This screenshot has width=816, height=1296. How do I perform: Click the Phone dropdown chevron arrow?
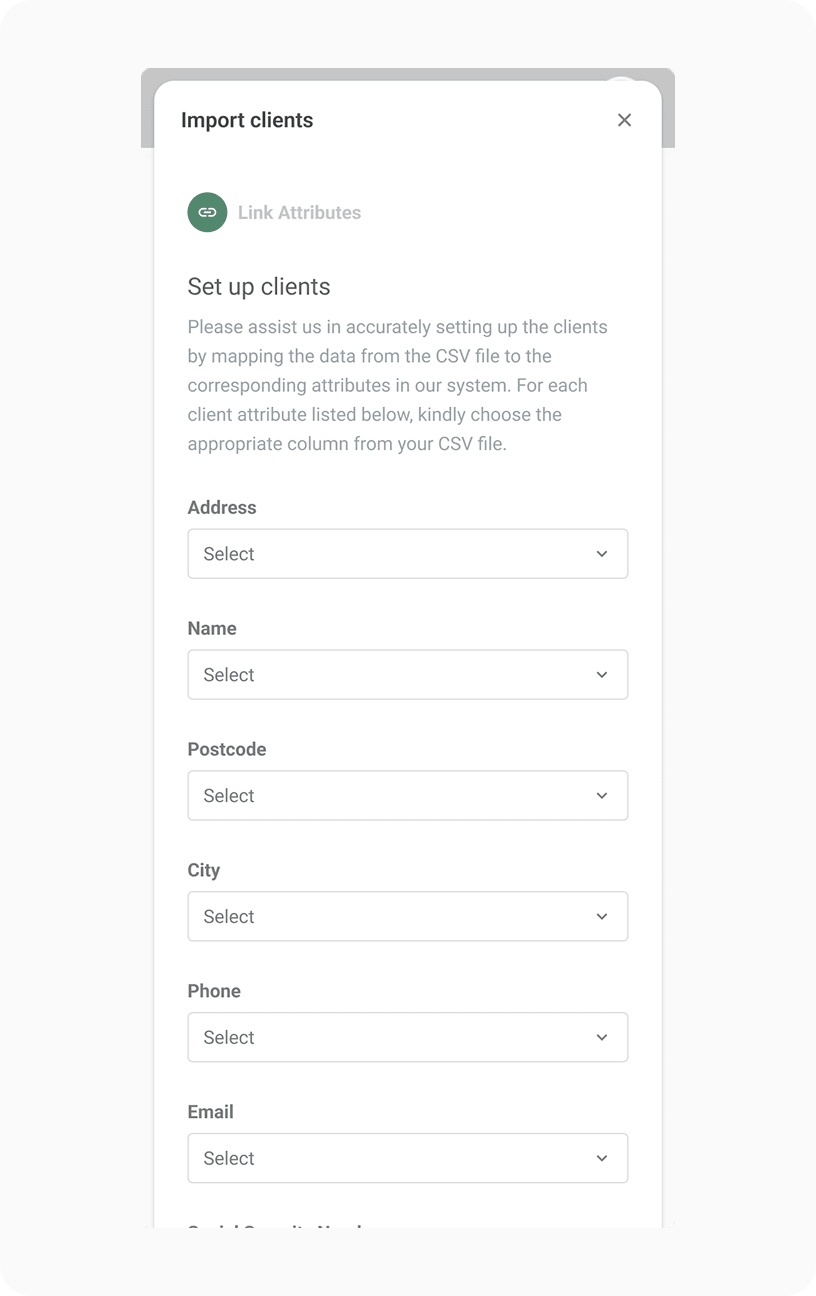[x=602, y=1038]
